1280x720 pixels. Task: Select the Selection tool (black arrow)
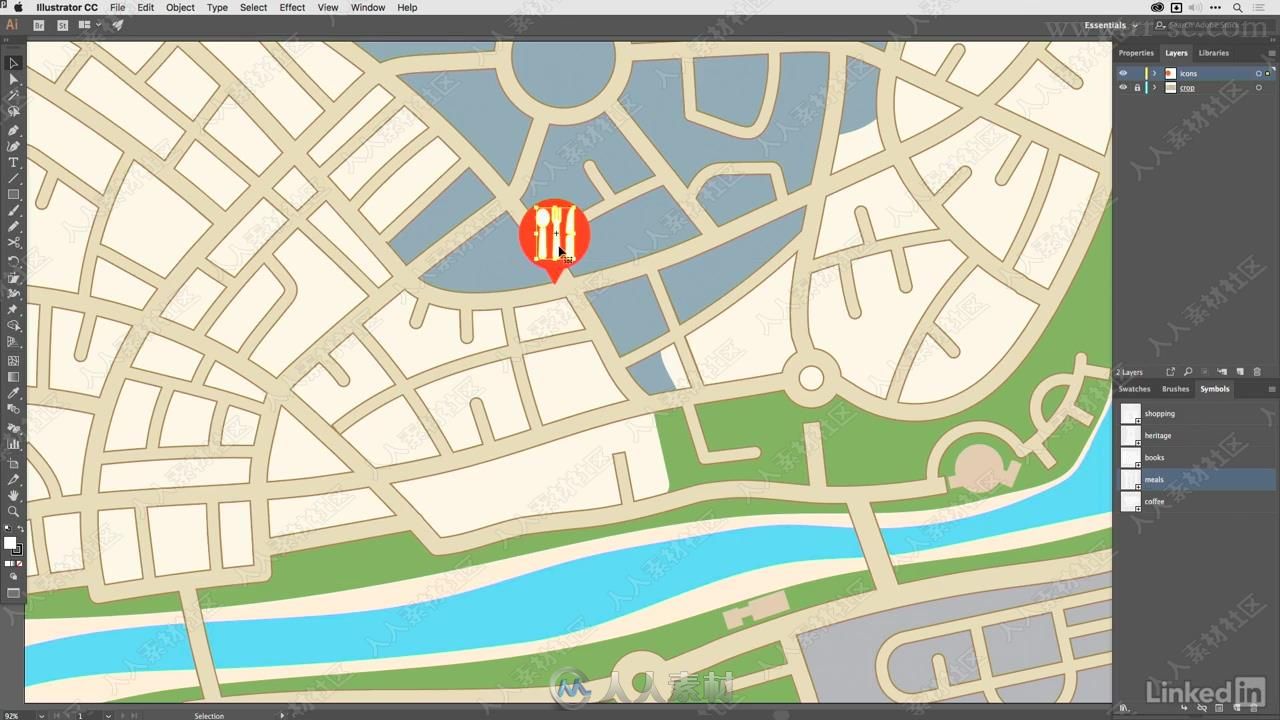[13, 63]
